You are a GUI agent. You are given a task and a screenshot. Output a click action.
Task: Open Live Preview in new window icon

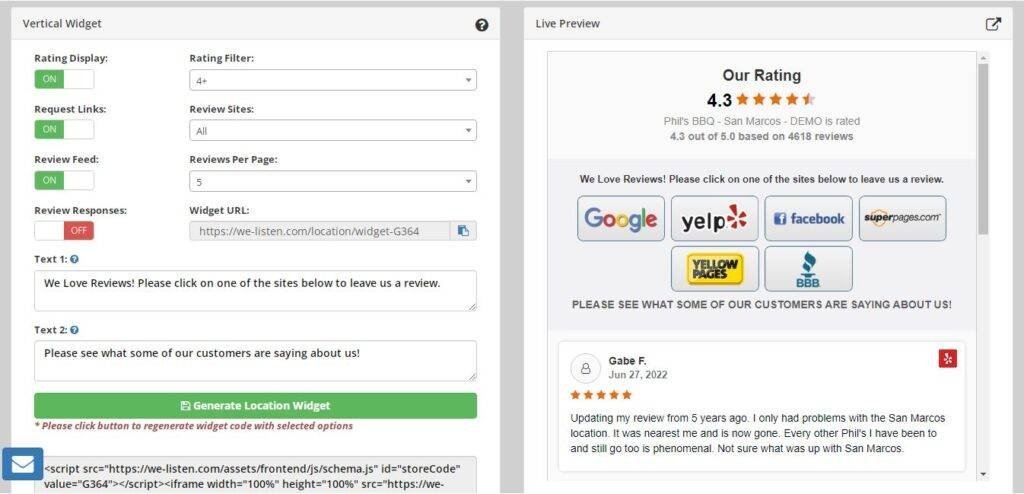(993, 24)
